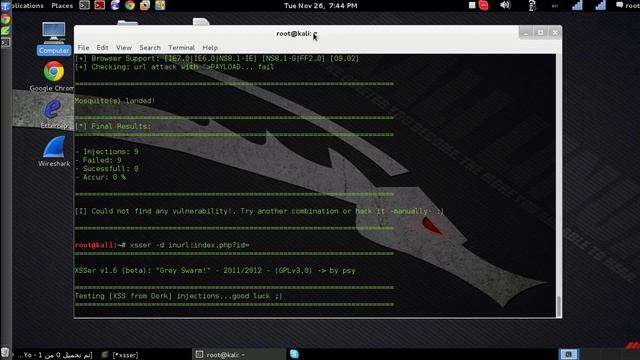Click the small white square tray icon
Viewport: 640px width, 360px height.
(472, 5)
